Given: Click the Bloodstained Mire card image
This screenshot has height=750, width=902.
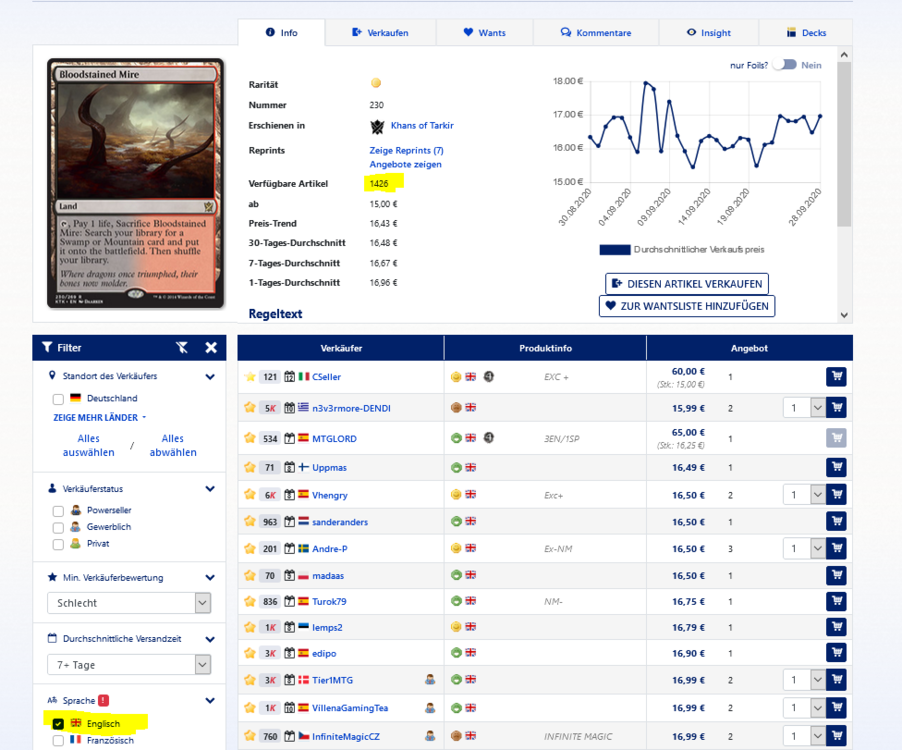Looking at the screenshot, I should click(135, 184).
